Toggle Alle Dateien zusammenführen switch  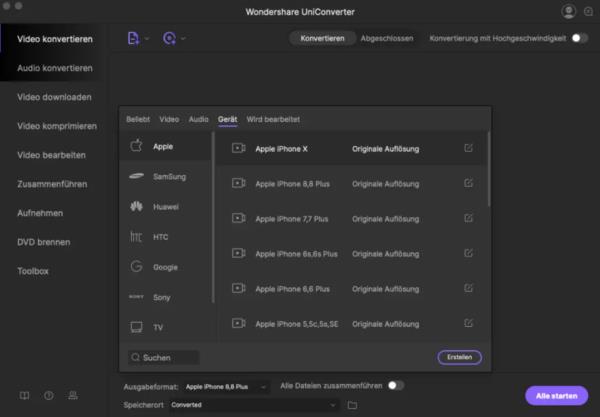point(396,386)
